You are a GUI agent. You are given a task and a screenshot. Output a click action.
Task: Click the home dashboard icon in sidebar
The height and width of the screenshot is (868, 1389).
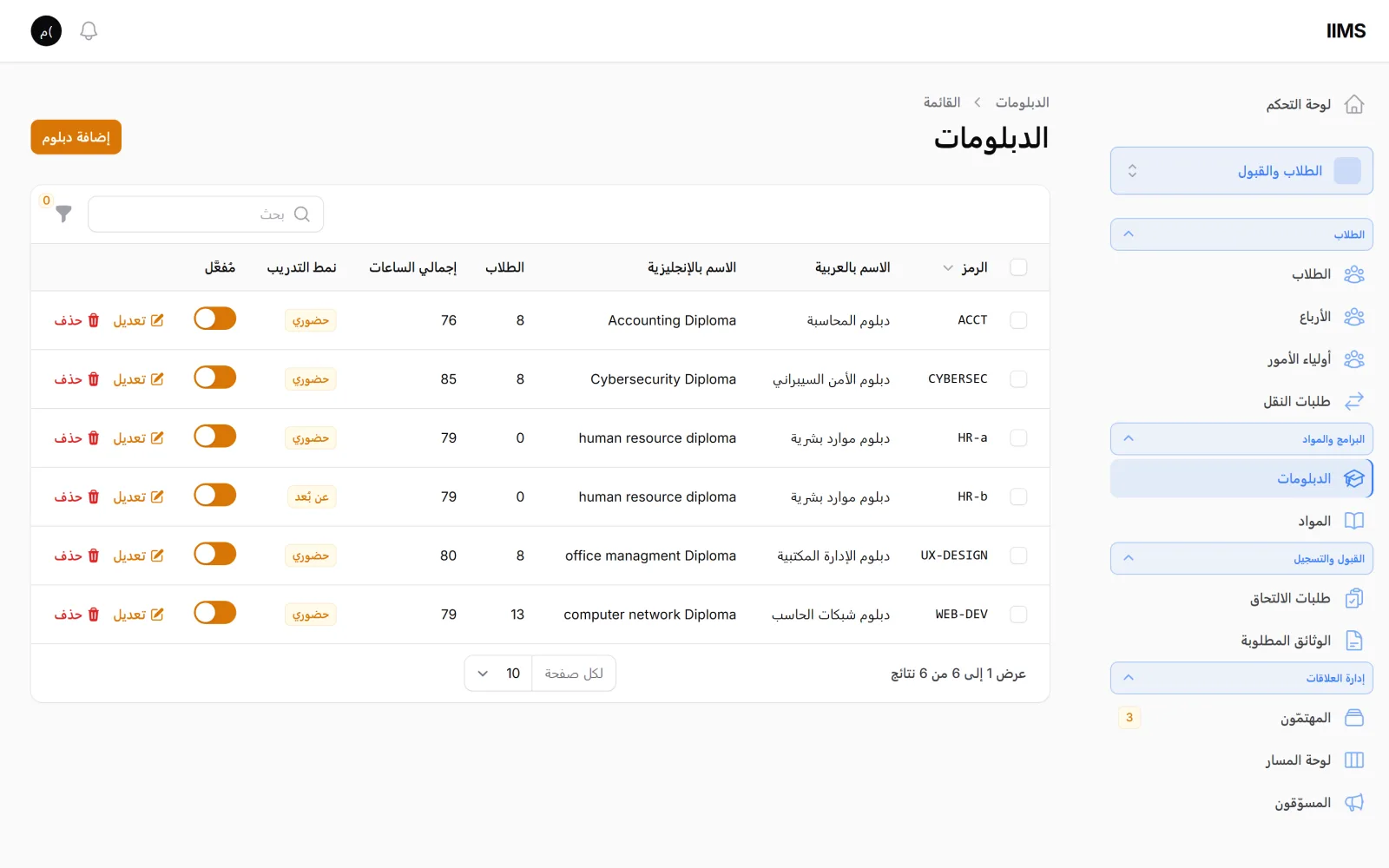tap(1354, 104)
